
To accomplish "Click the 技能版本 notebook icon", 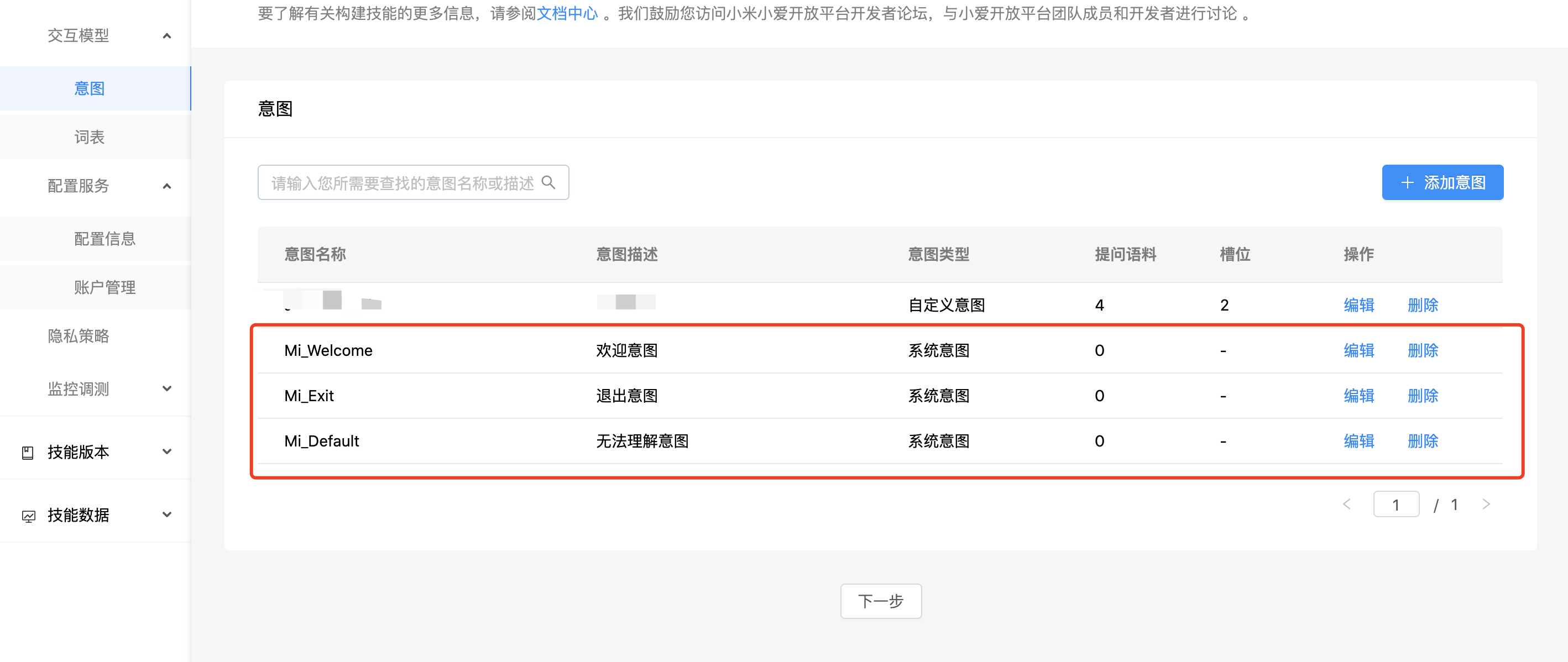I will point(28,453).
